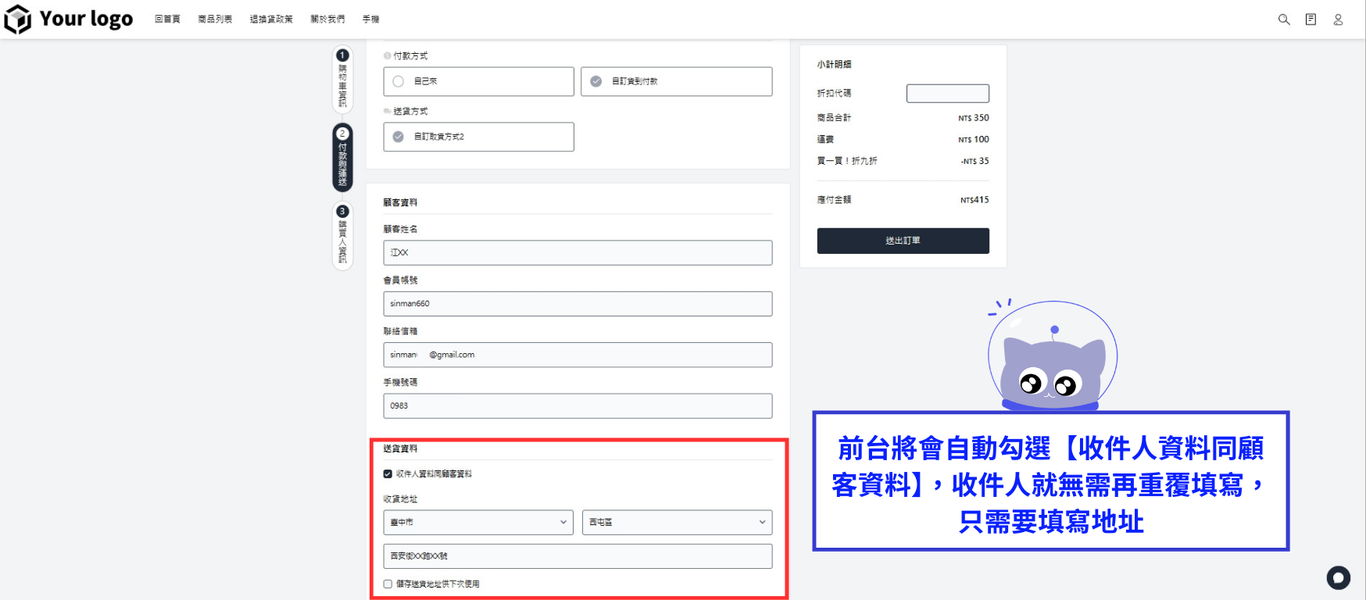Viewport: 1366px width, 600px height.
Task: Go to 回首頁 in the navigation
Action: click(x=168, y=19)
